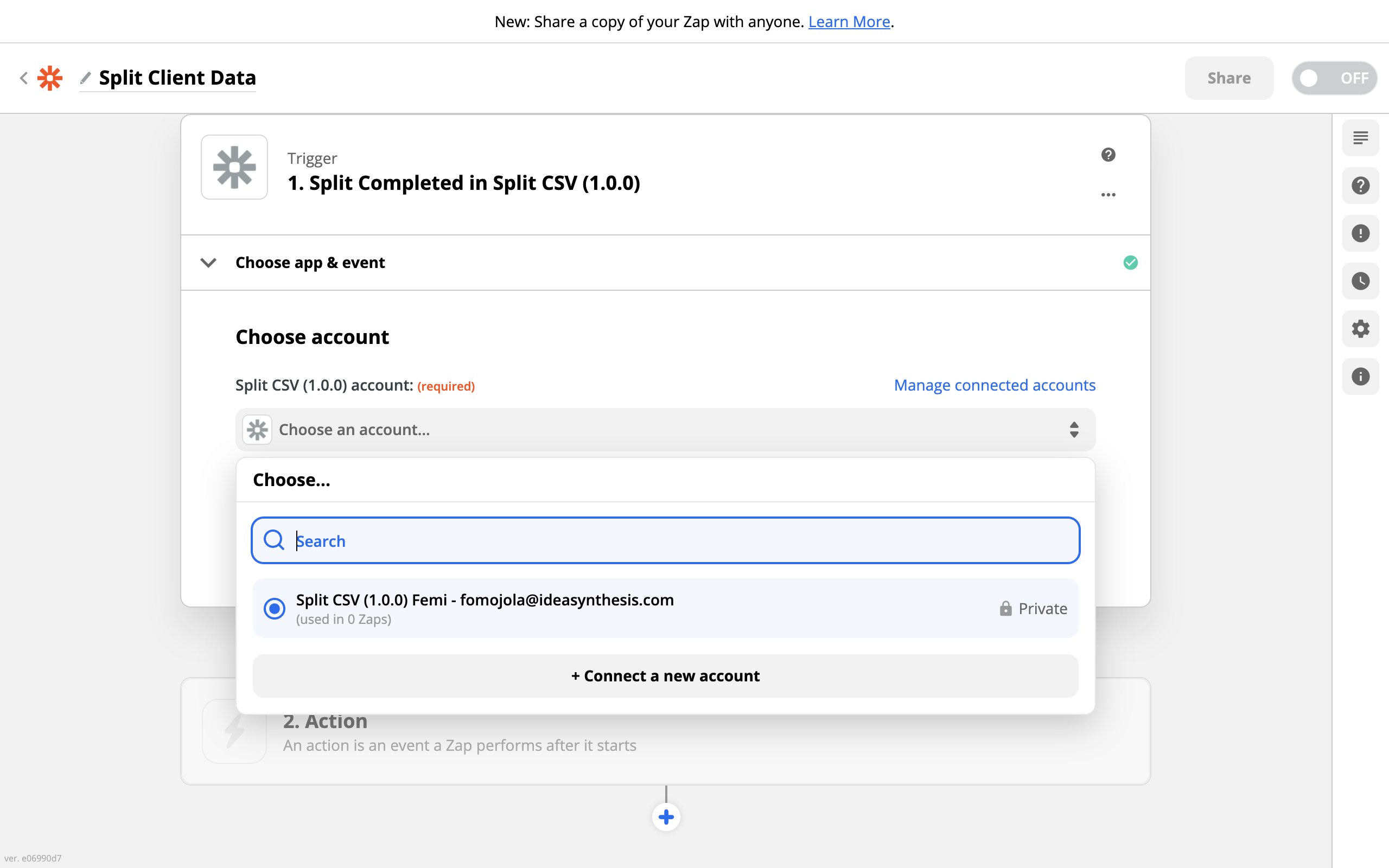Click the account field's Split CSV icon
Image resolution: width=1389 pixels, height=868 pixels.
tap(257, 430)
